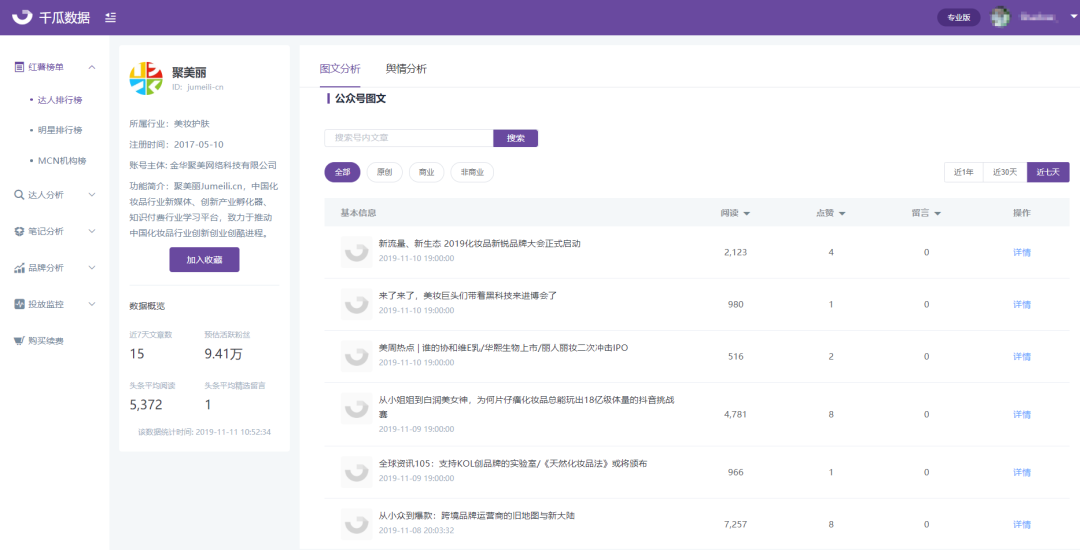
Task: Collapse the 红薯榜单 menu chevron
Action: 92,67
